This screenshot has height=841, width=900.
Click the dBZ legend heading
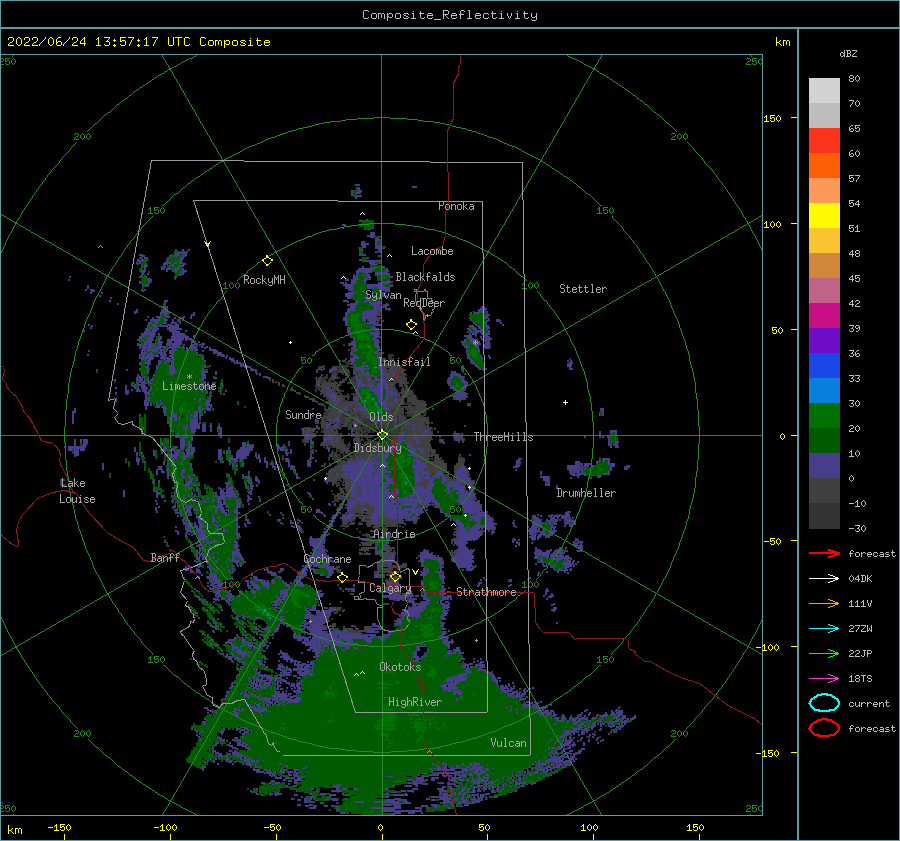click(848, 53)
